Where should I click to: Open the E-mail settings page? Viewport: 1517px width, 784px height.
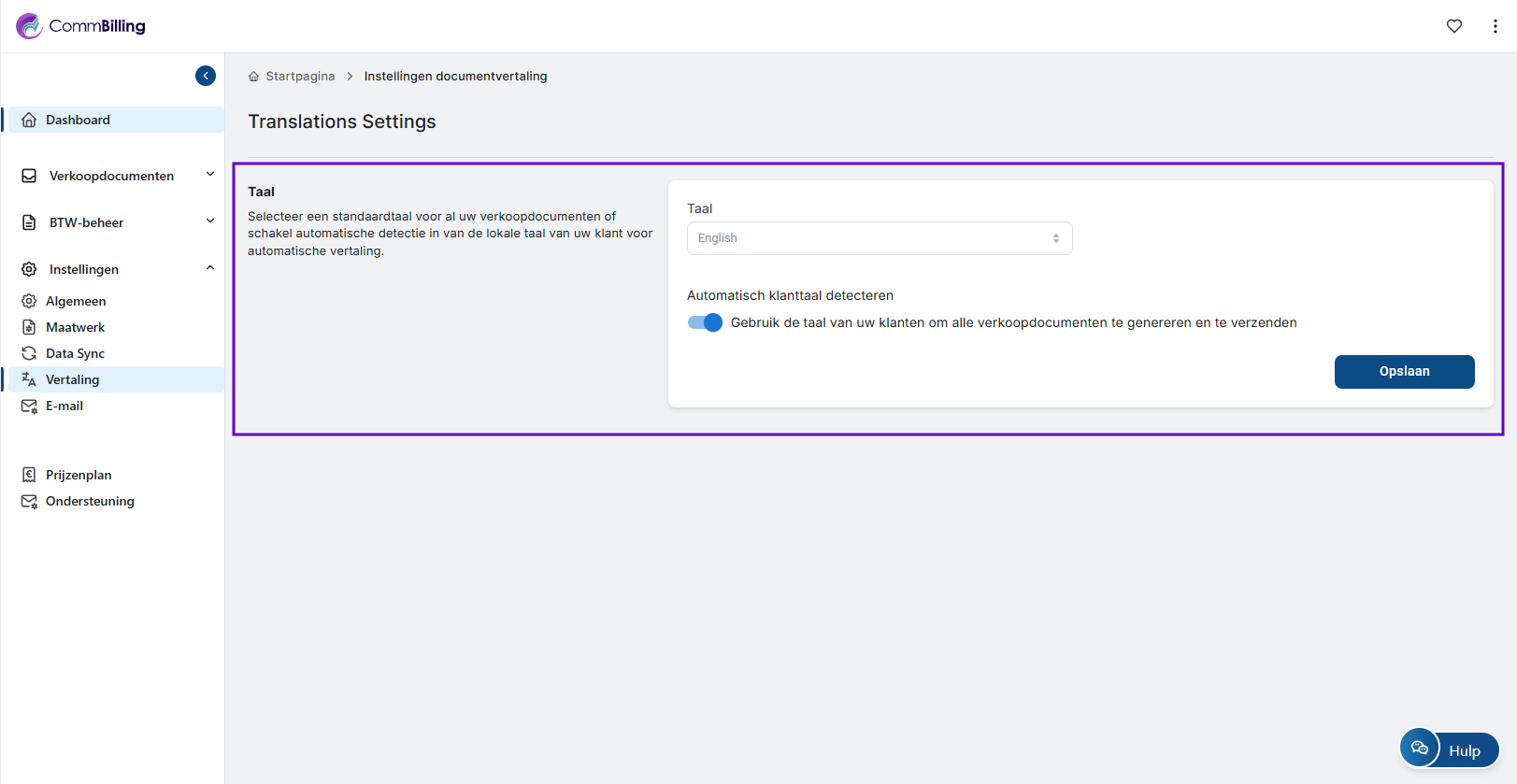(x=64, y=406)
